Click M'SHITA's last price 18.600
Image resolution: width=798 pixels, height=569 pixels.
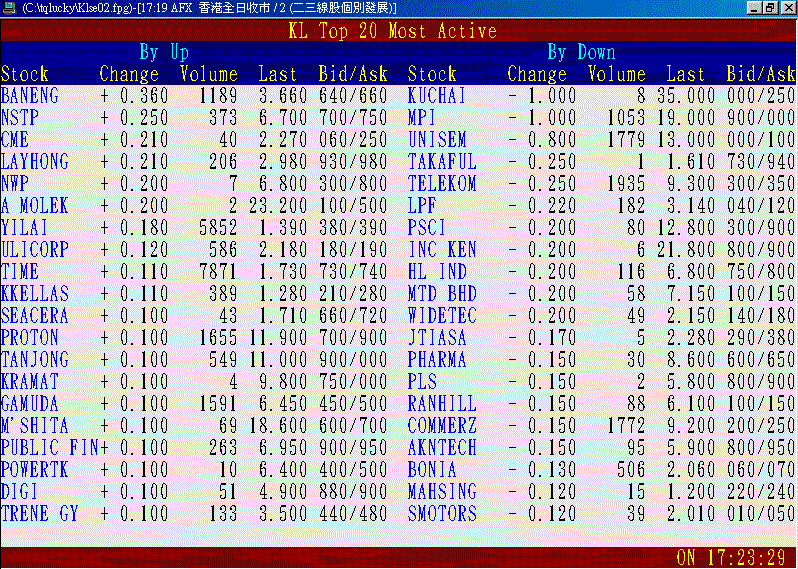click(x=278, y=425)
